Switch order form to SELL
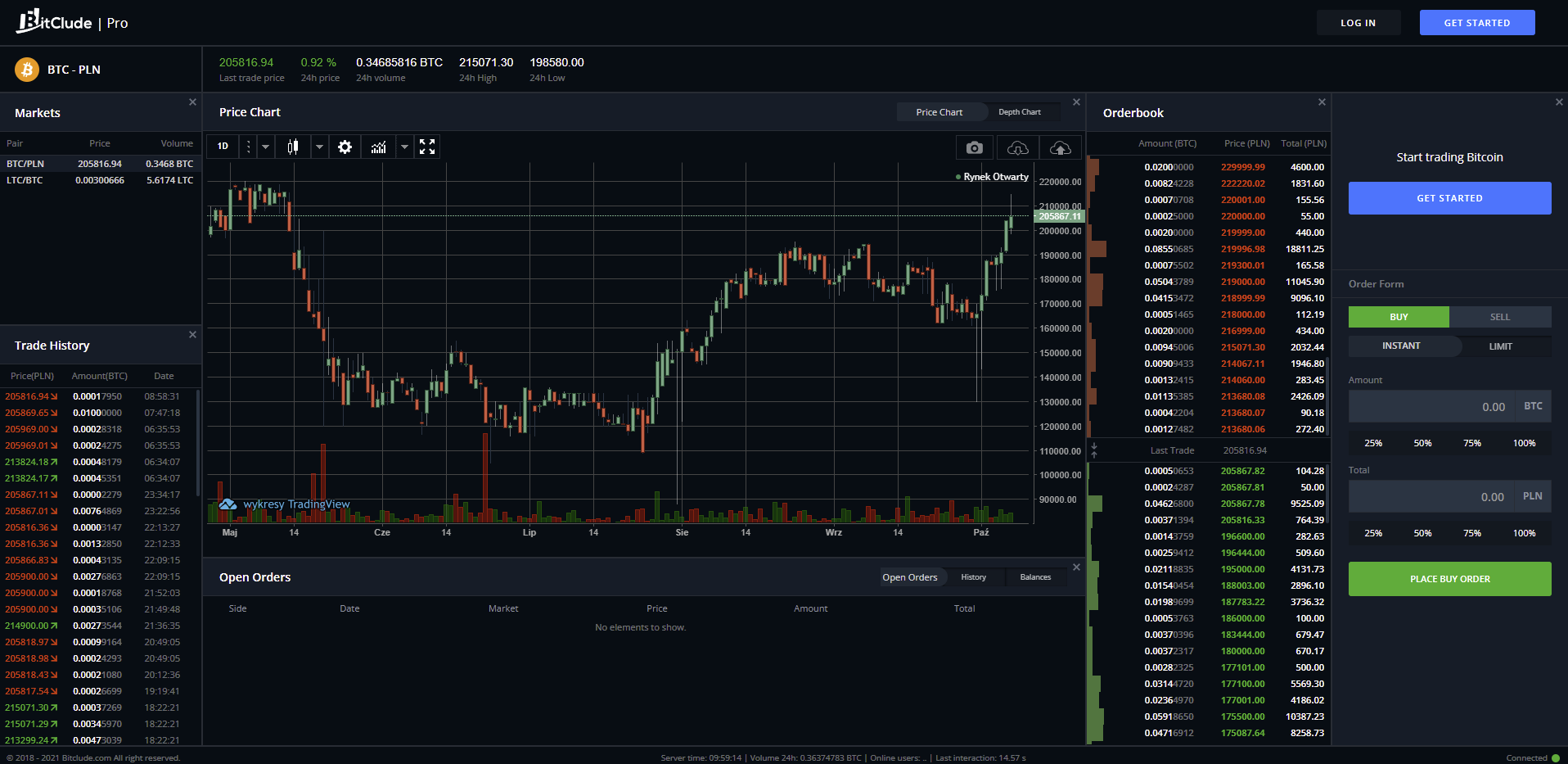The image size is (1568, 764). 1499,317
